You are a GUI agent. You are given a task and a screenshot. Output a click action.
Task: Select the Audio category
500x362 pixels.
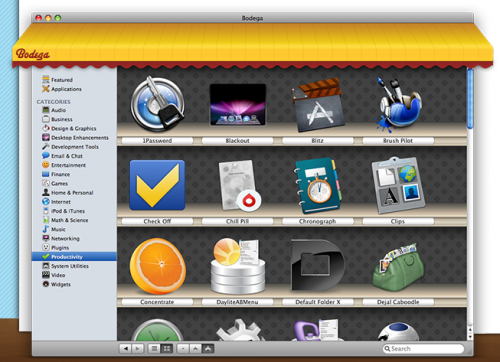[x=54, y=110]
